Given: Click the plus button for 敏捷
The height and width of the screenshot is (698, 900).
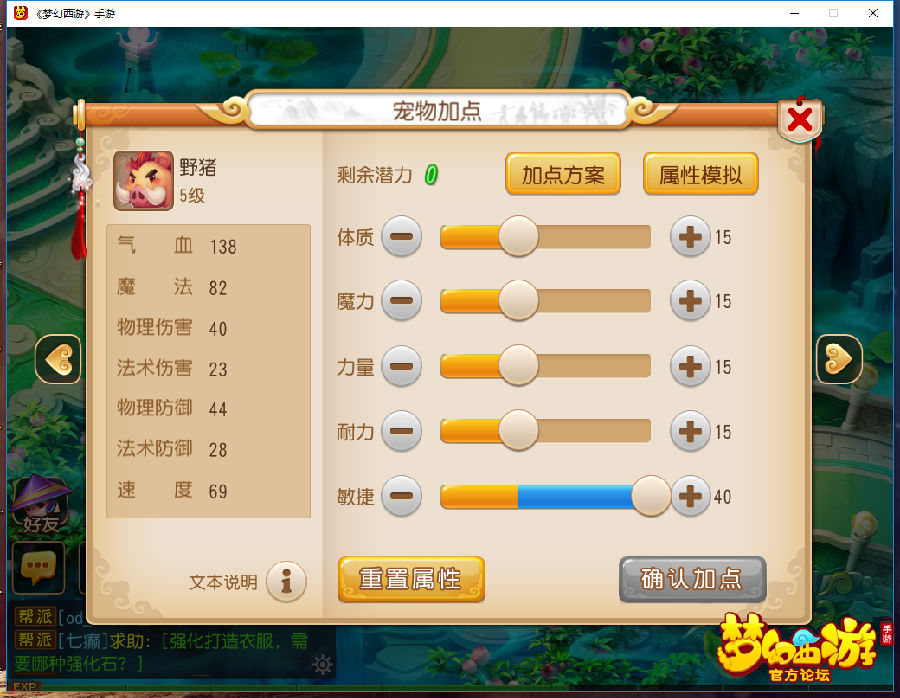Looking at the screenshot, I should click(690, 495).
